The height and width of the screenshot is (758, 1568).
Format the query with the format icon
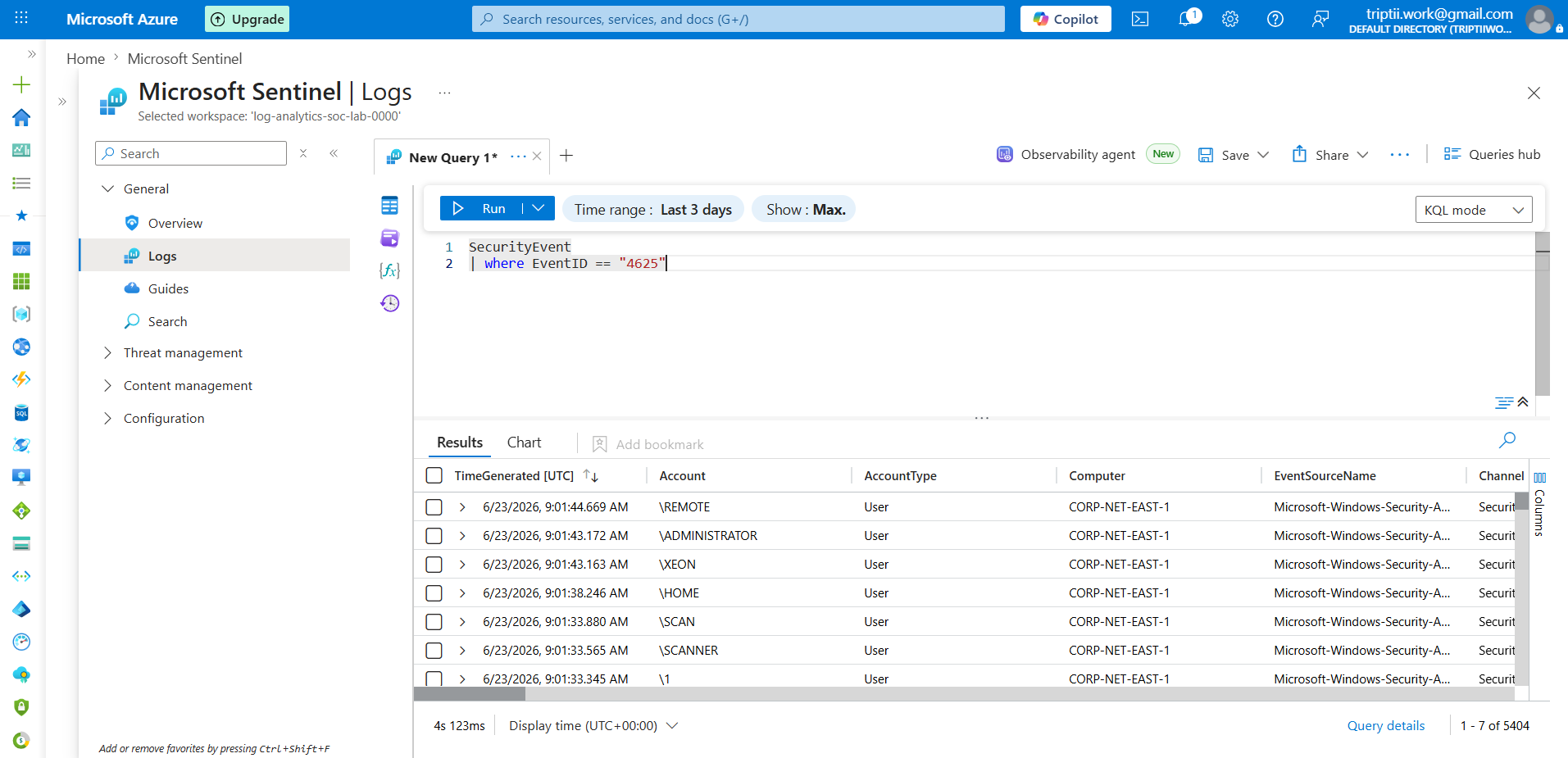[1503, 402]
